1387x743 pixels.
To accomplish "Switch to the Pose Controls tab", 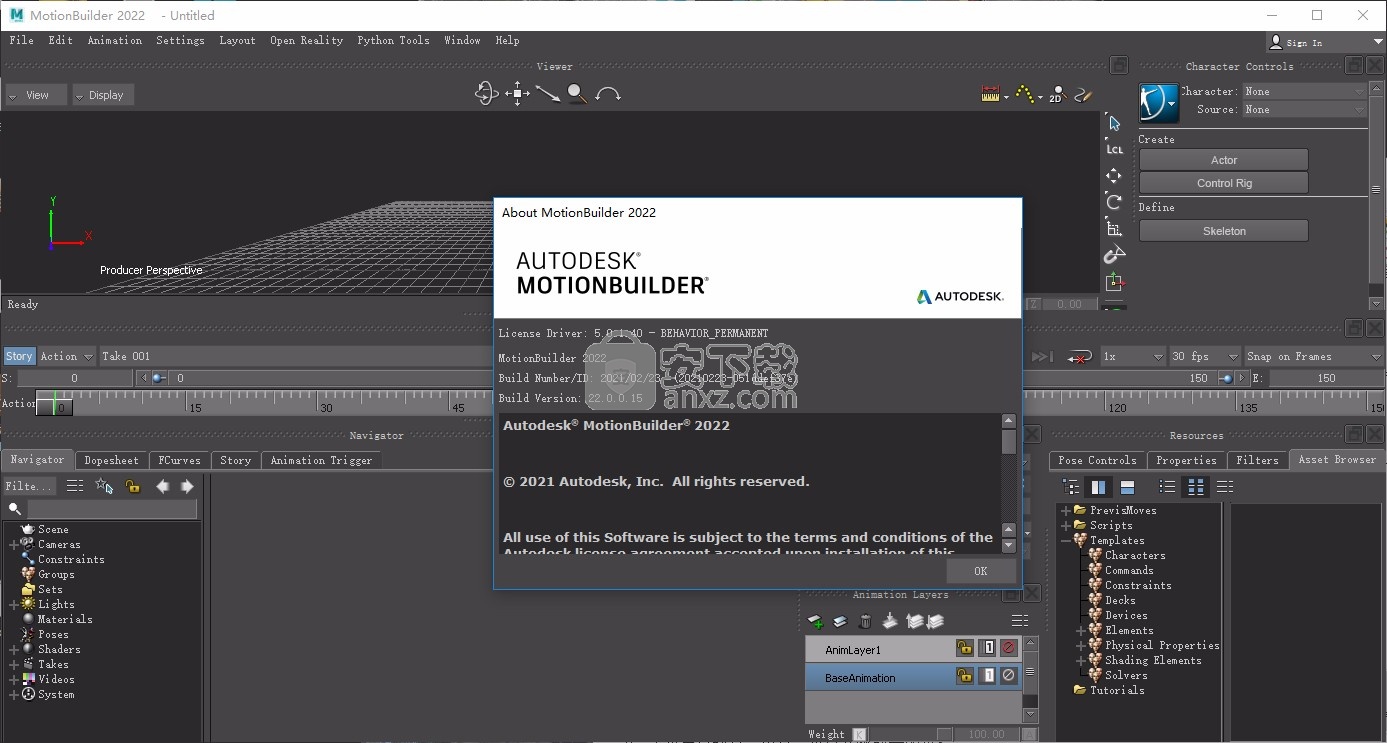I will (1097, 460).
